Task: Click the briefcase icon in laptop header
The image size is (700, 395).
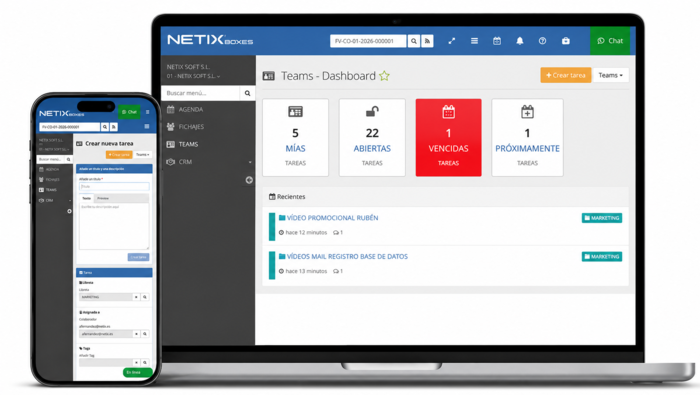Action: point(566,41)
